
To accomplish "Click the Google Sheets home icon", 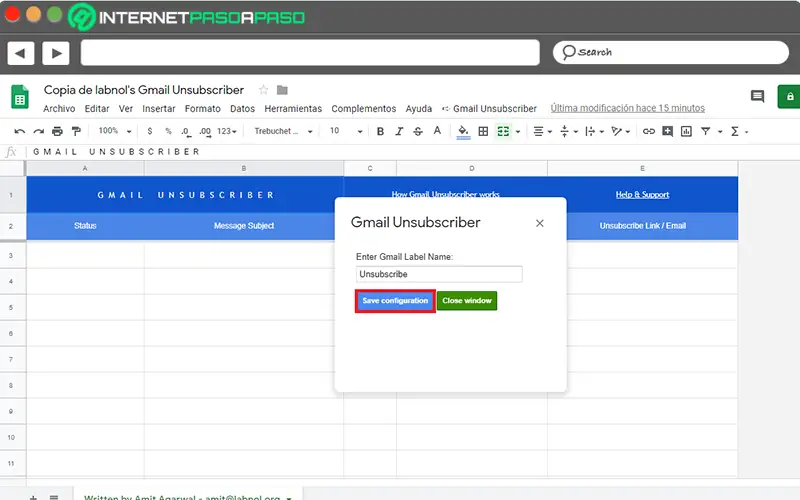I will coord(20,97).
